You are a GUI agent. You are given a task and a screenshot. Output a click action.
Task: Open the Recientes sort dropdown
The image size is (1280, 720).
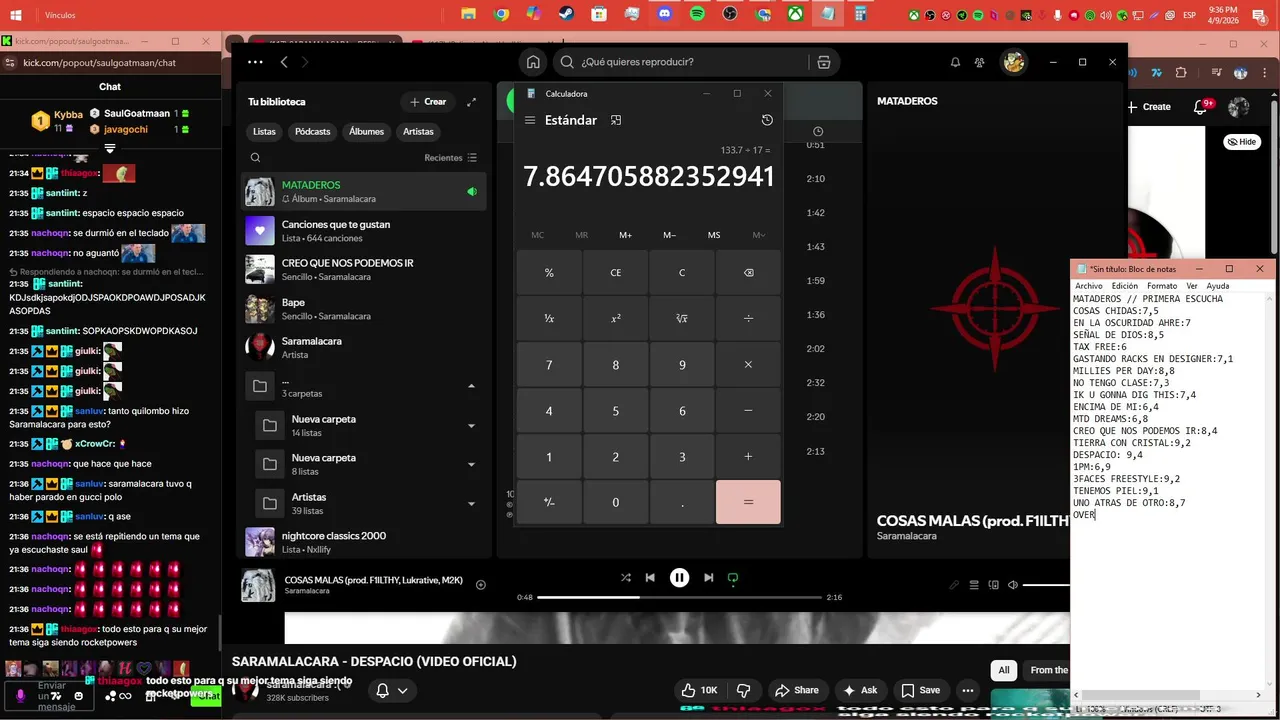click(x=450, y=158)
